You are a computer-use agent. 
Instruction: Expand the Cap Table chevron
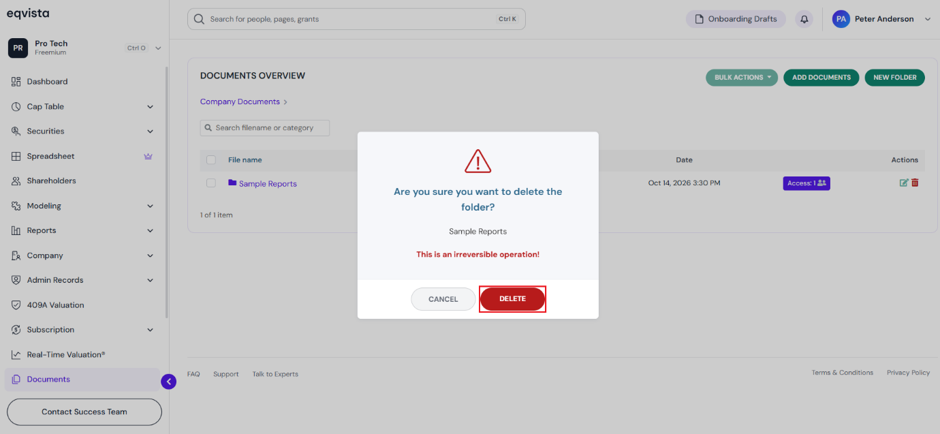pos(150,107)
